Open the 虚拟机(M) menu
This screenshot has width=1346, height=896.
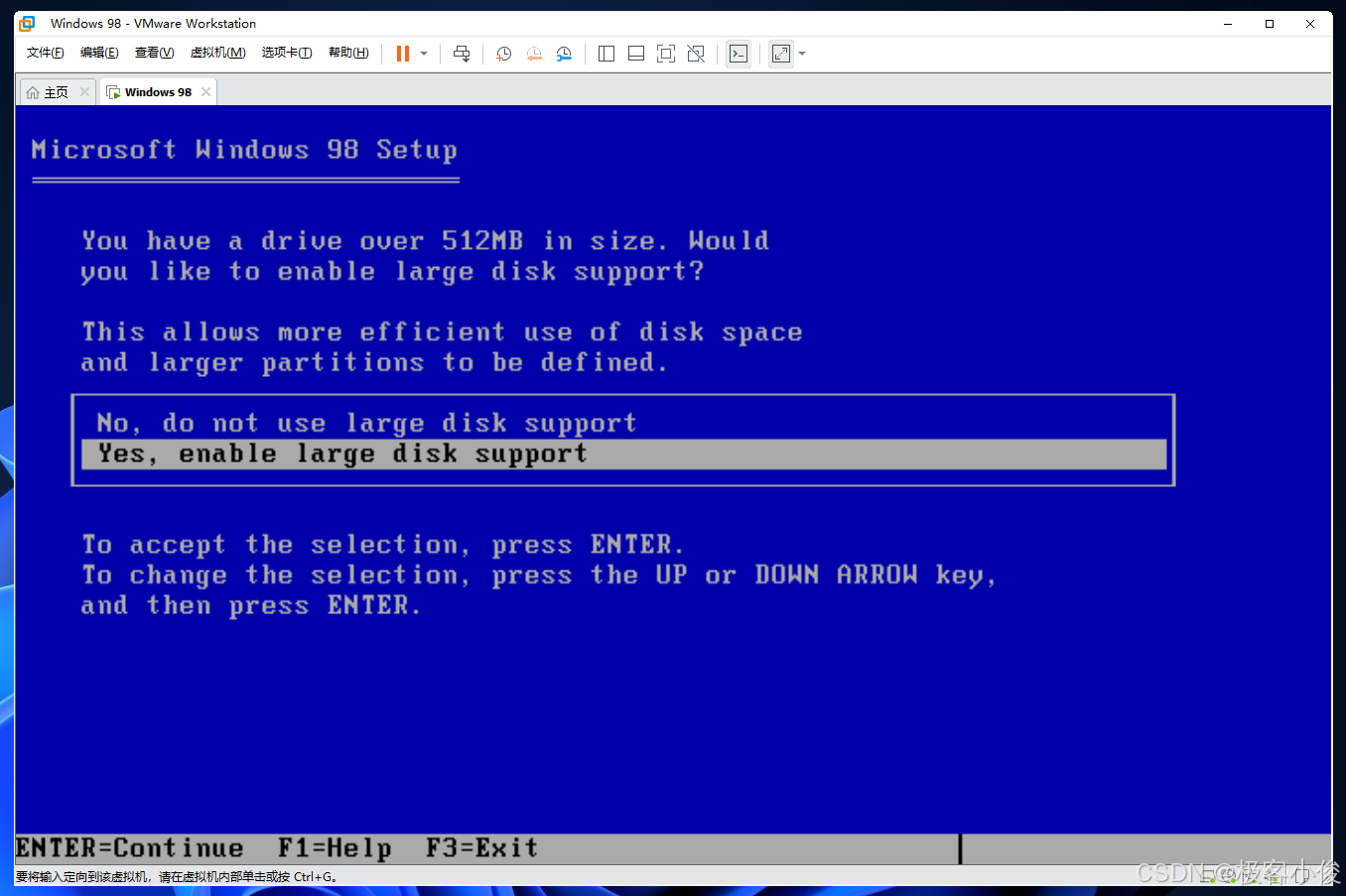click(x=217, y=53)
